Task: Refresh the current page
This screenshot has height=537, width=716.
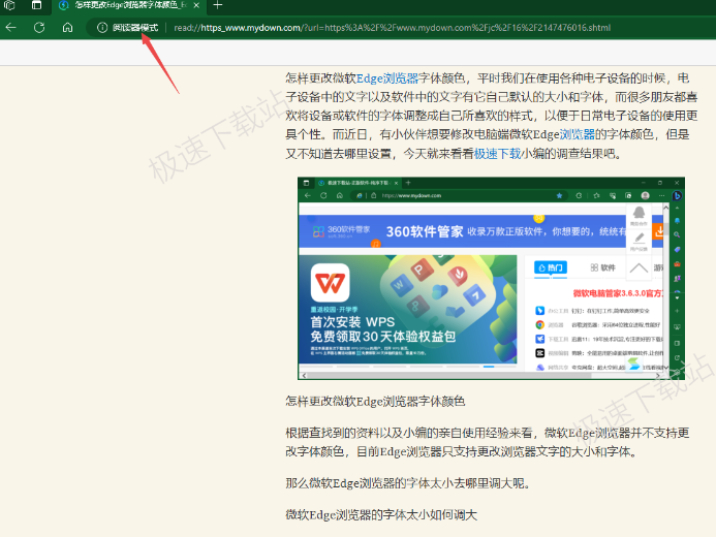Action: [39, 27]
